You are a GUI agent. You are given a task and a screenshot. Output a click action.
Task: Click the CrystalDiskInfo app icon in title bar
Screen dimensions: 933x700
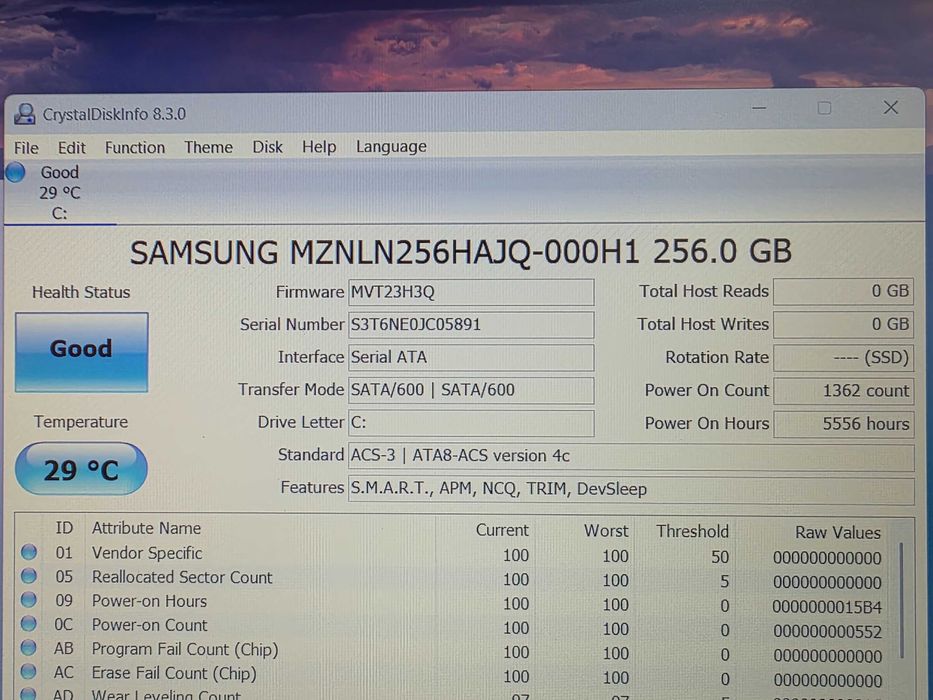(24, 114)
